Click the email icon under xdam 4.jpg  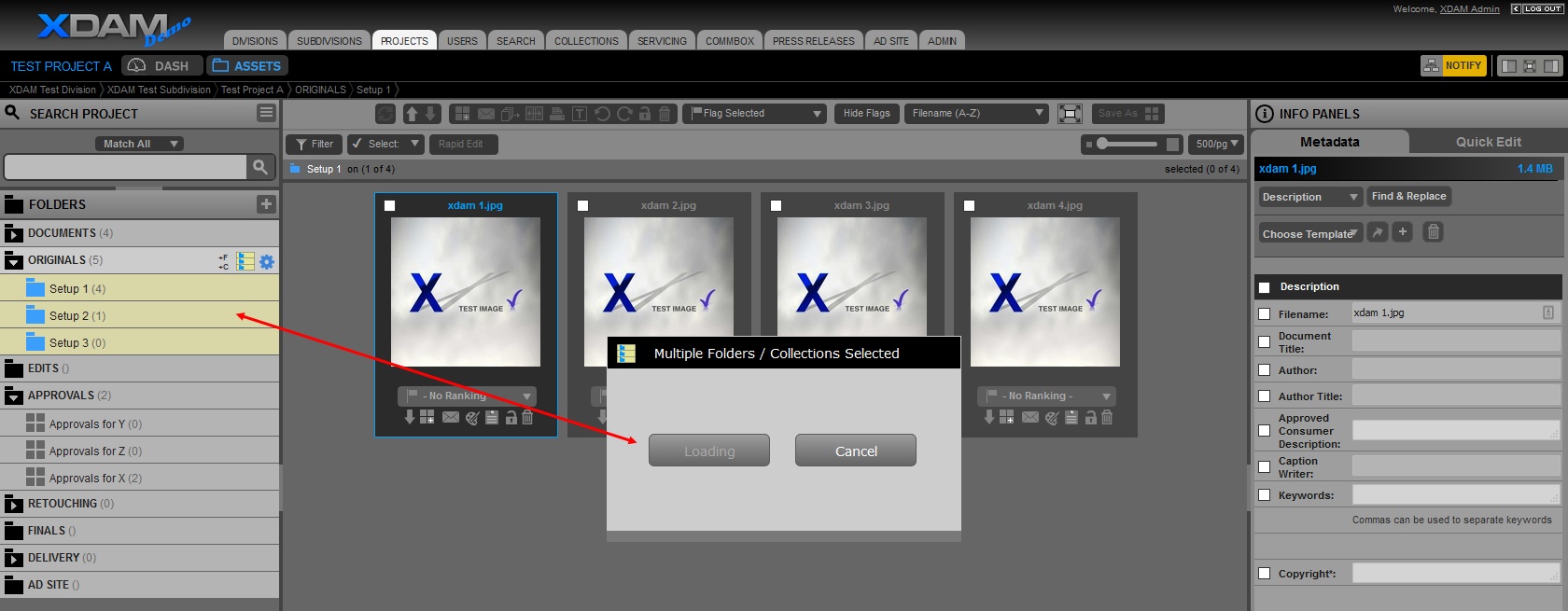(1030, 418)
